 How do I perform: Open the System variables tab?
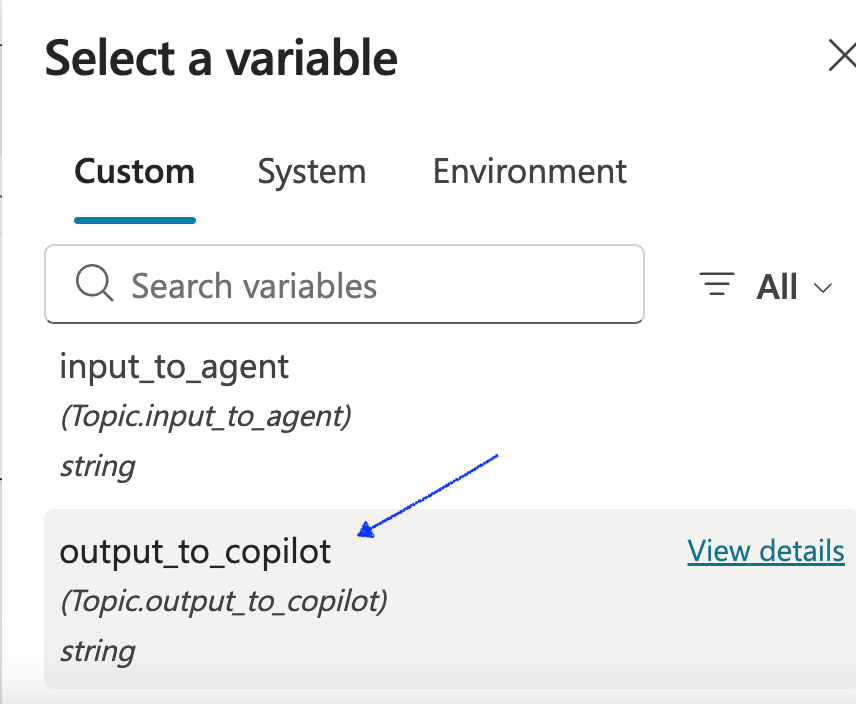tap(311, 171)
